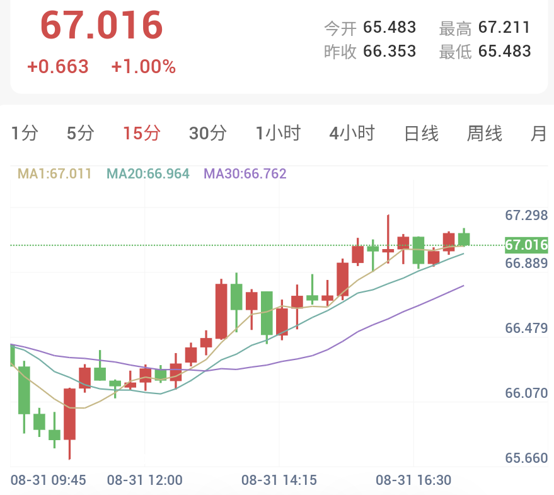Switch to 周线 weekly chart
The width and height of the screenshot is (554, 495).
pyautogui.click(x=484, y=134)
